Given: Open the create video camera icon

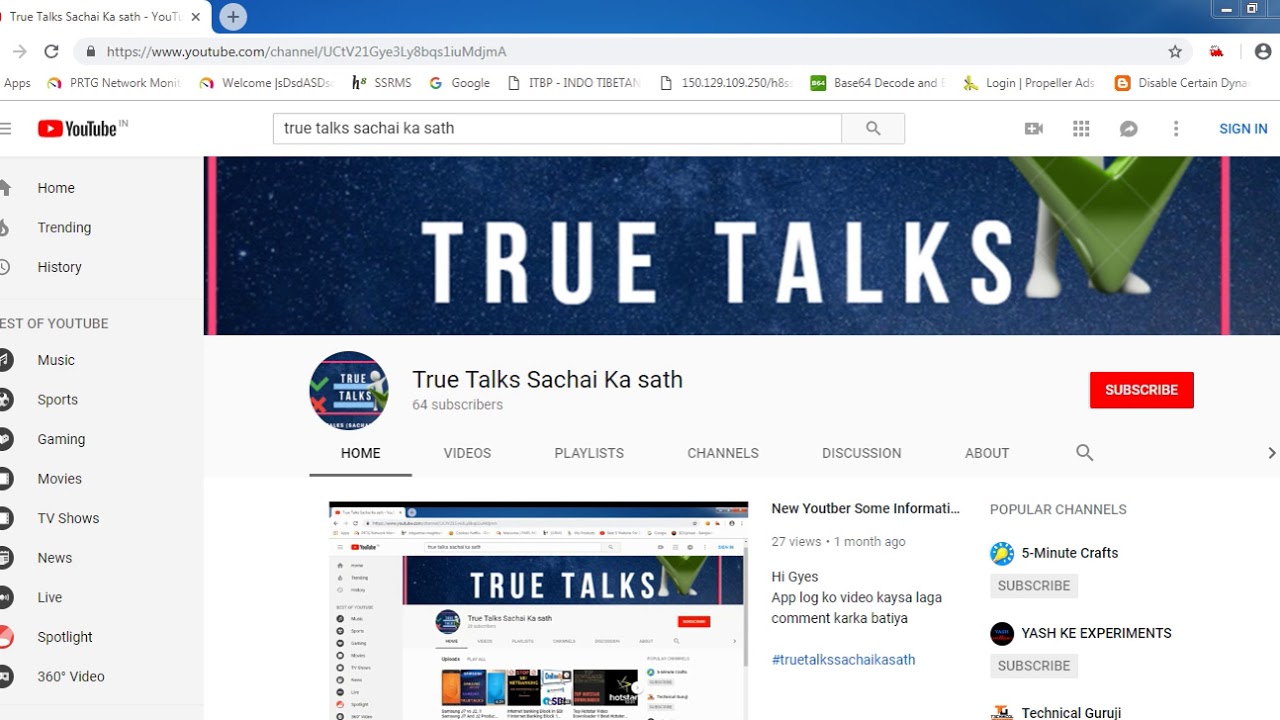Looking at the screenshot, I should point(1034,129).
